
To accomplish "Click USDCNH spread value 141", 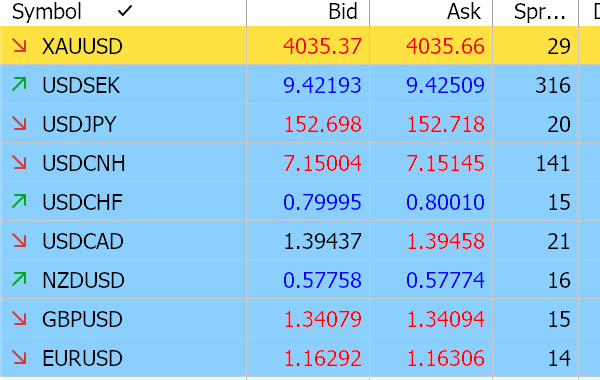I will [553, 163].
